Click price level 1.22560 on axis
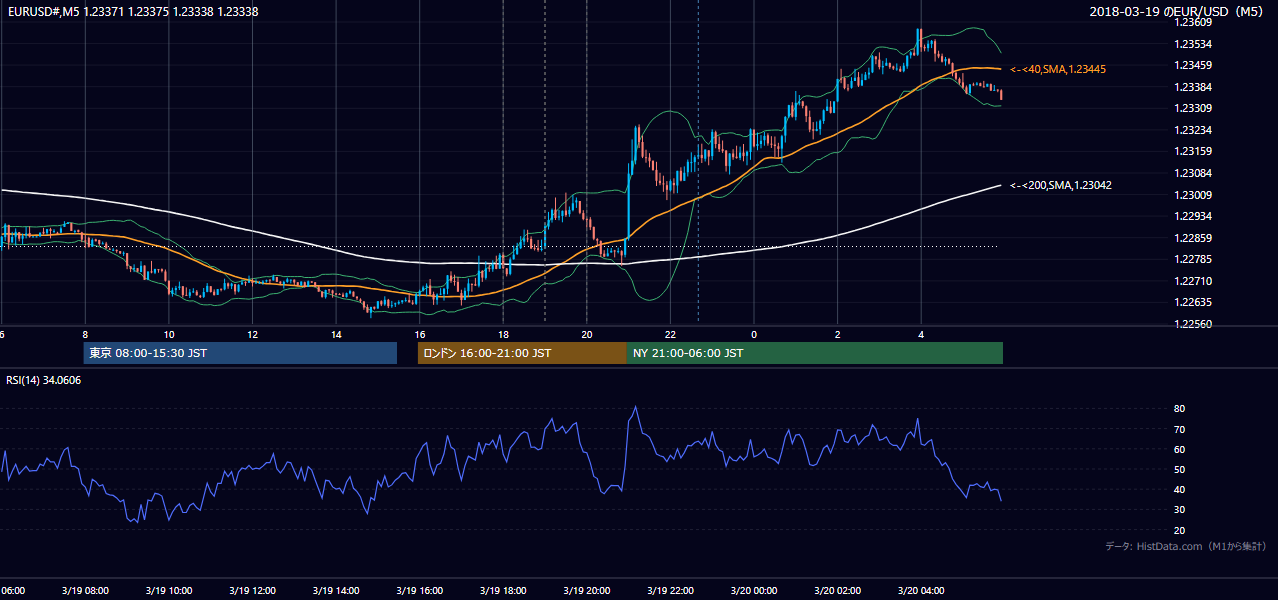This screenshot has width=1278, height=600. click(1193, 324)
